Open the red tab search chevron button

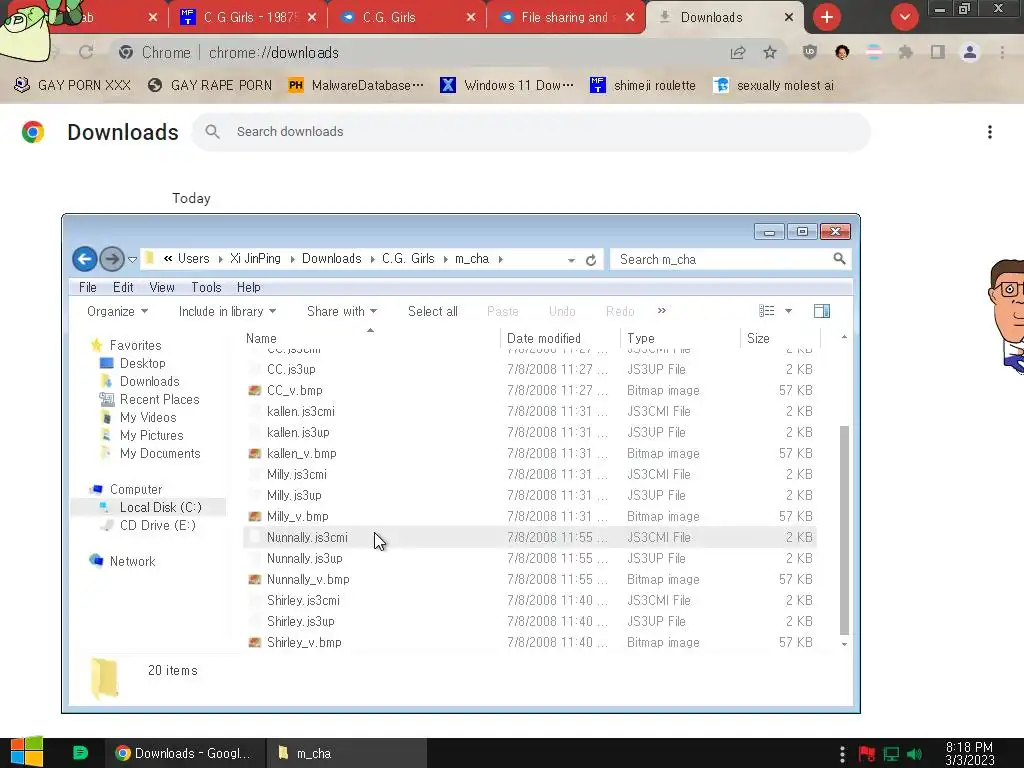pos(904,17)
